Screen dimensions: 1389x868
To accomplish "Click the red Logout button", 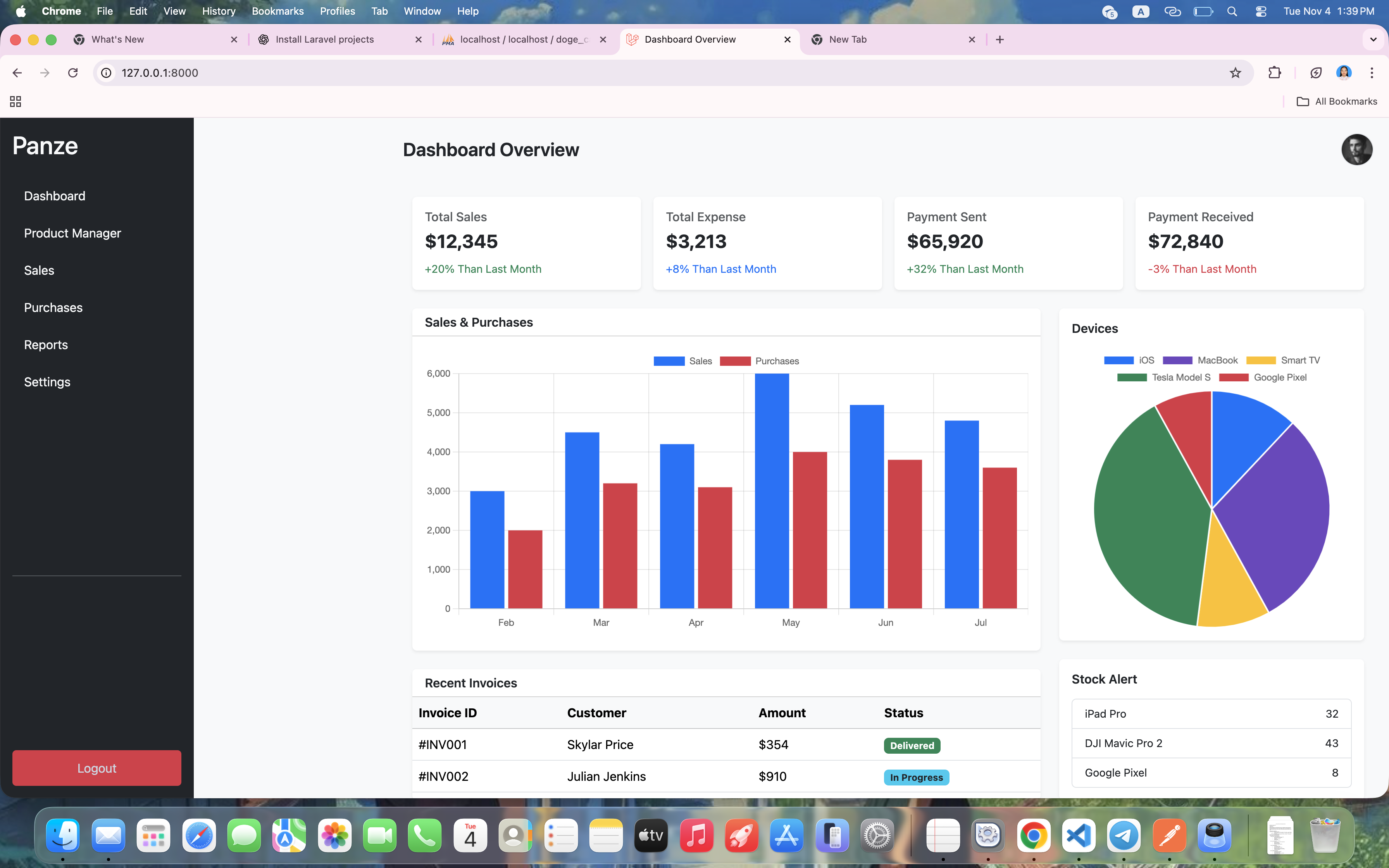I will tap(97, 768).
